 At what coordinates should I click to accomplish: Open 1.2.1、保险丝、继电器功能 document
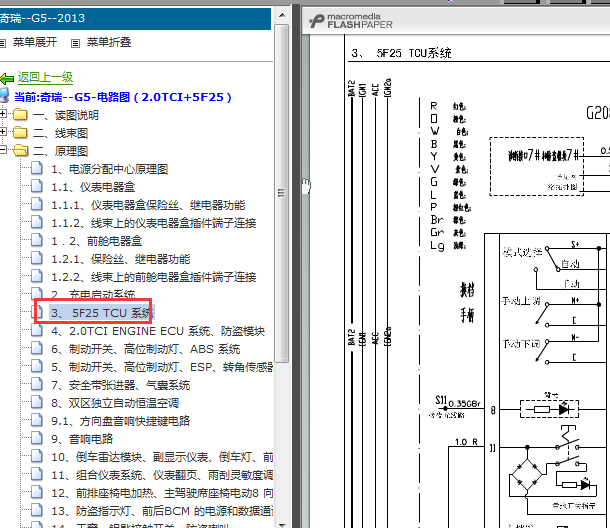click(121, 259)
